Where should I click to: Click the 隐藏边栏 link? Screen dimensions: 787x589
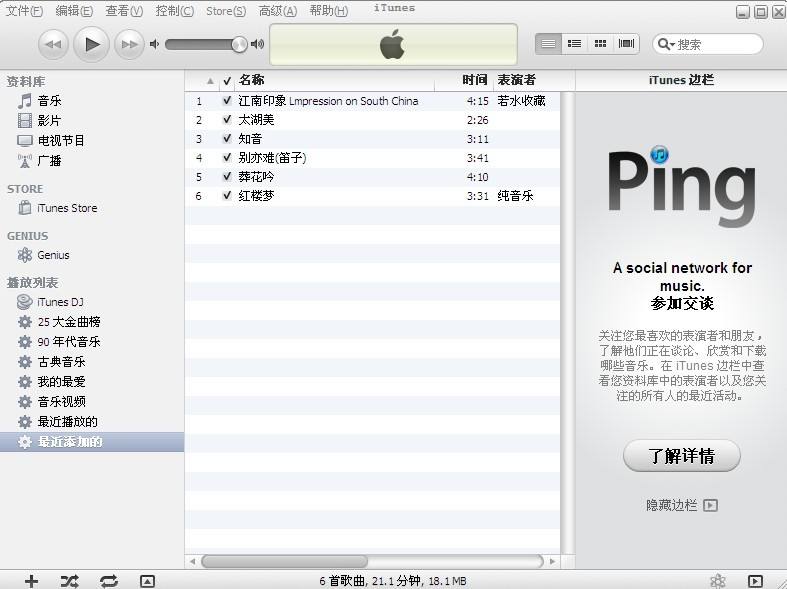[681, 505]
